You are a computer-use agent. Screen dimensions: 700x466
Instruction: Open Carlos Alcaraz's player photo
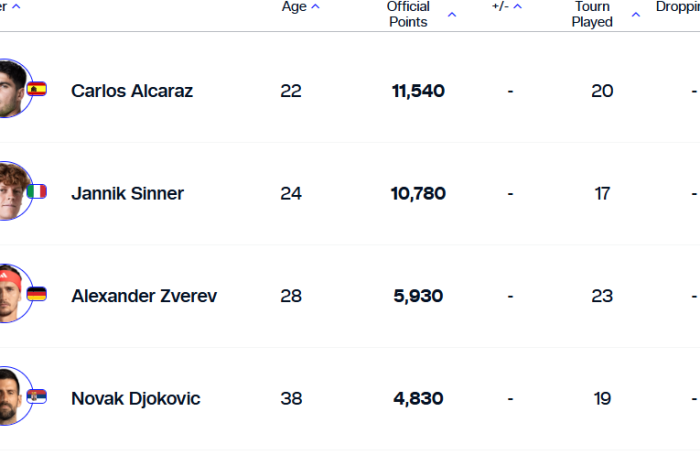pyautogui.click(x=14, y=88)
